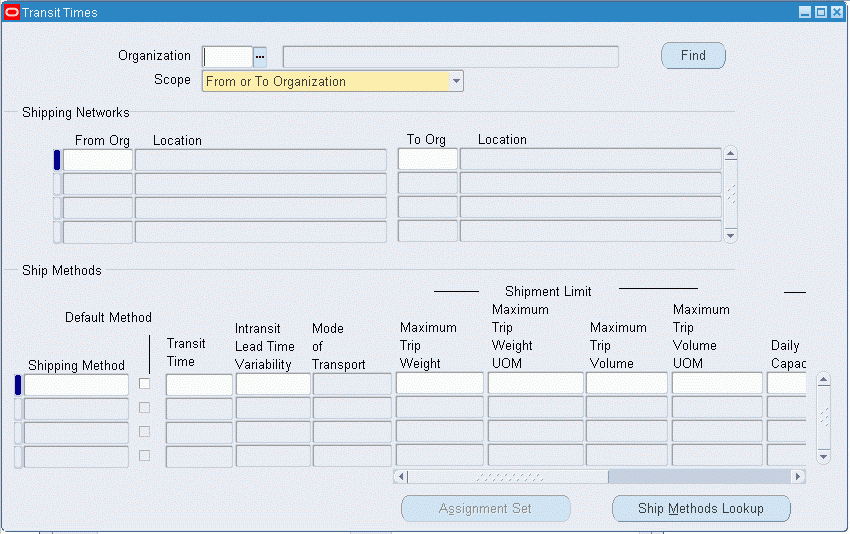The height and width of the screenshot is (534, 850).
Task: Click the Find button
Action: pyautogui.click(x=693, y=55)
